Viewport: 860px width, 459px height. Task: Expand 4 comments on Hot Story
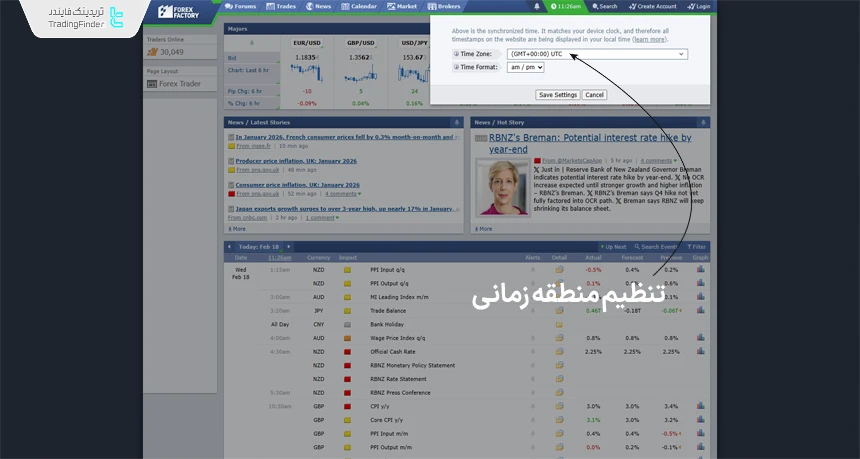coord(658,161)
